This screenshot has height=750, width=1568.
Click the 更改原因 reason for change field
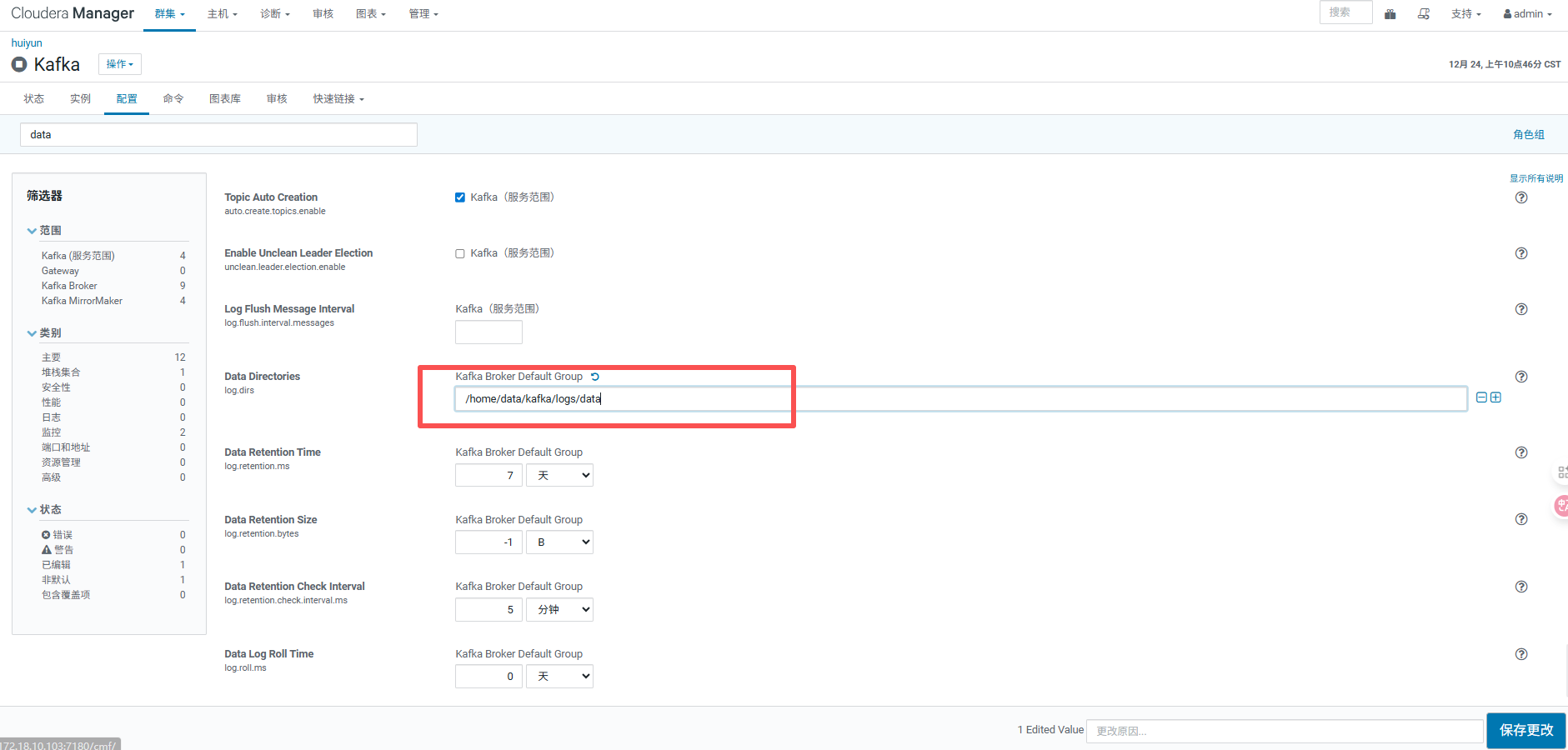click(1285, 731)
